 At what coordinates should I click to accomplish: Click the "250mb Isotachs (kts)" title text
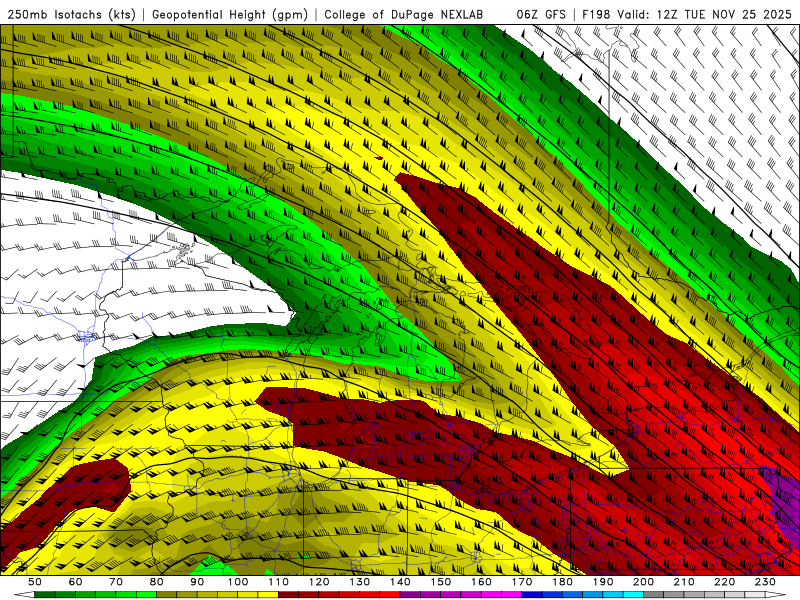71,14
